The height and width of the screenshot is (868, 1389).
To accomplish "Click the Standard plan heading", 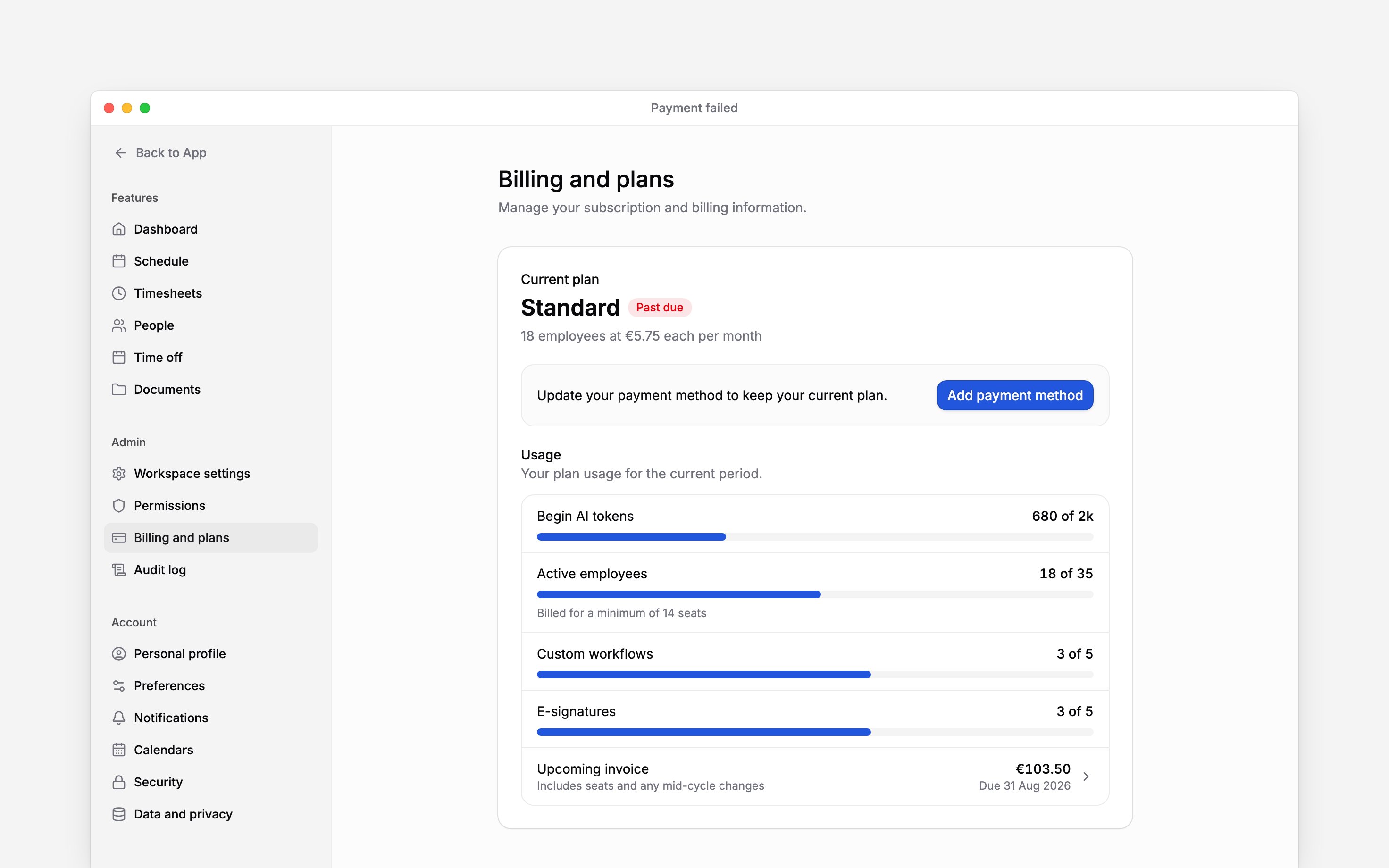I will tap(570, 308).
